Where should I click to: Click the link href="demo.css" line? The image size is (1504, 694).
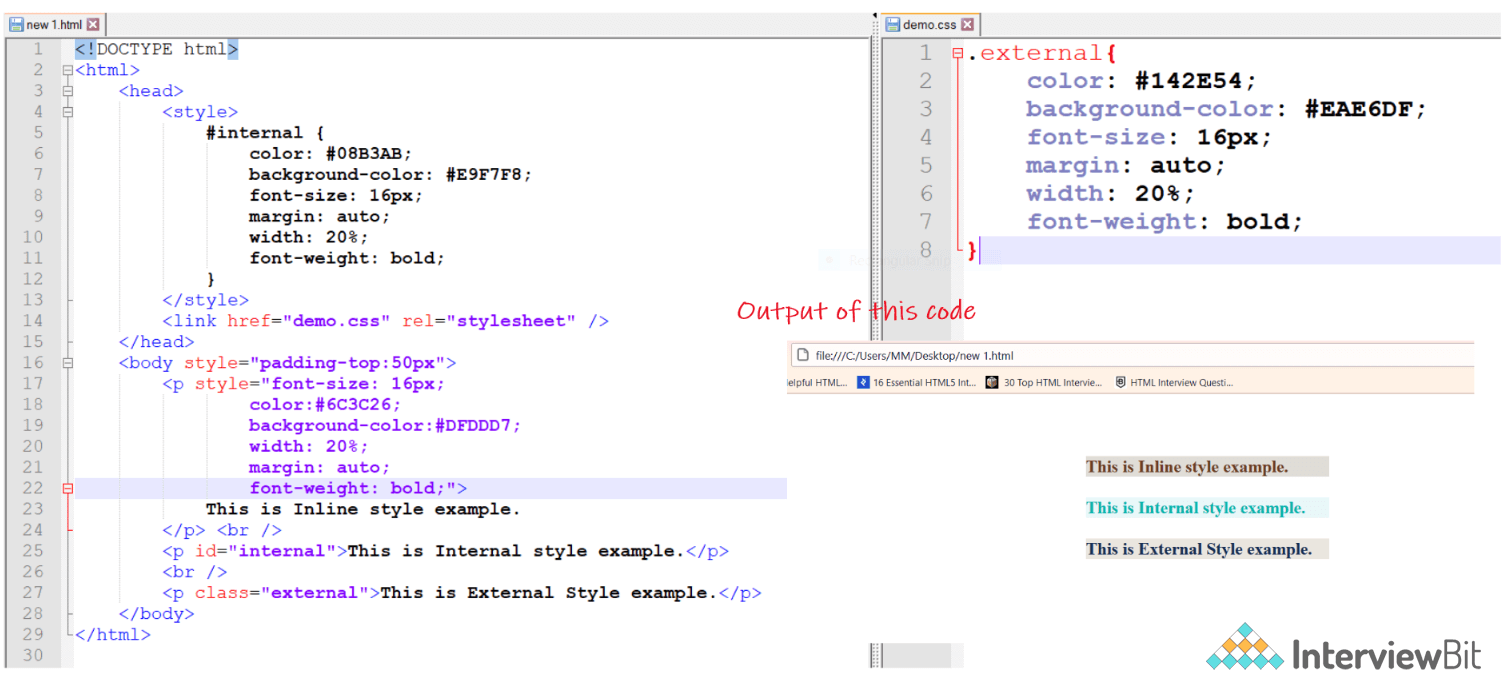(x=386, y=321)
